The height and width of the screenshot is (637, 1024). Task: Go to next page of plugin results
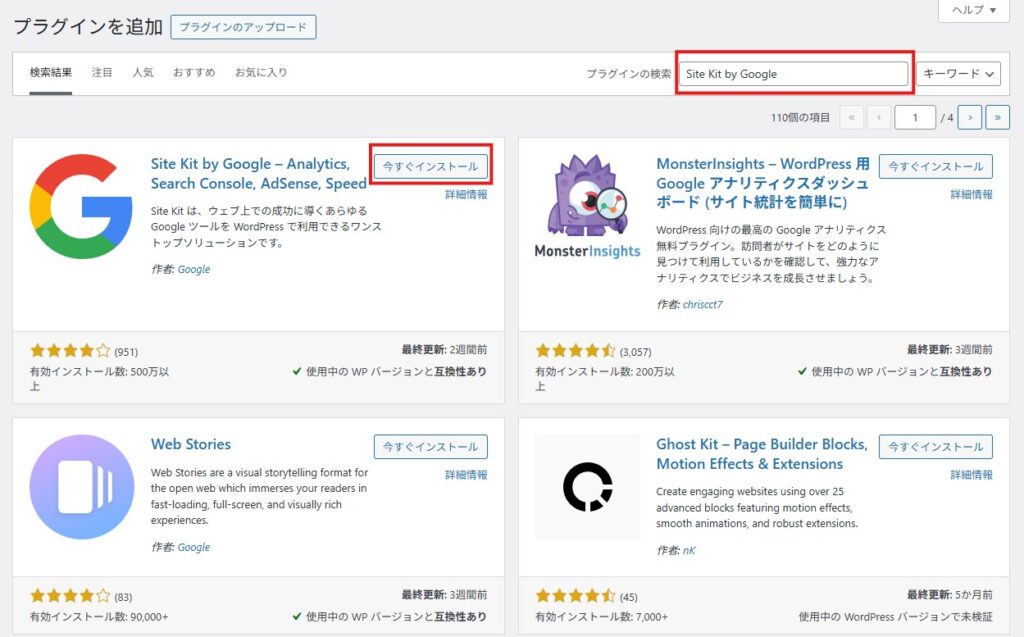[970, 118]
